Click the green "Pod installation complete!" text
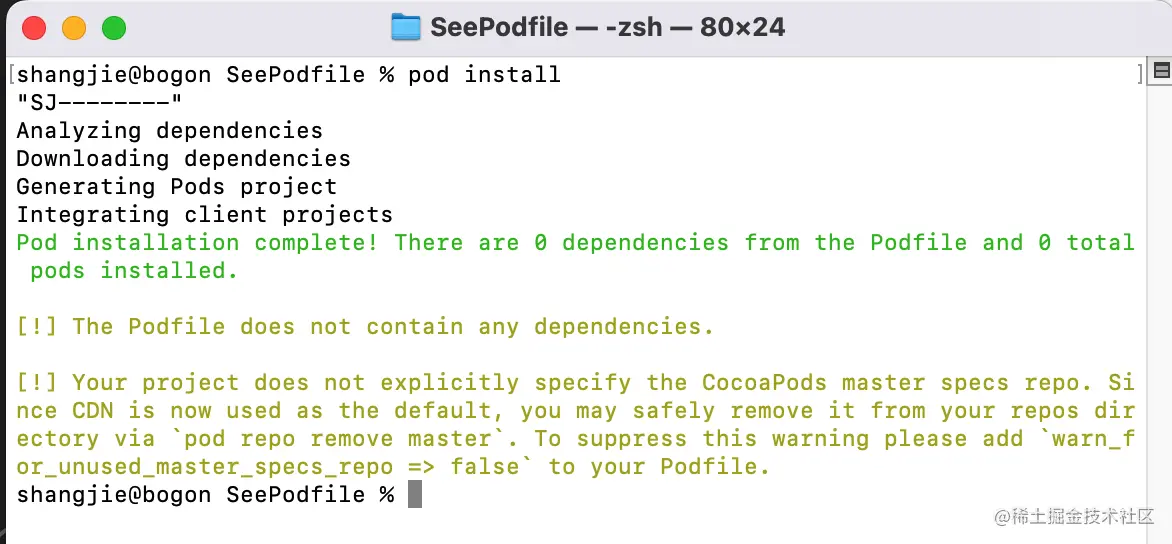 coord(197,243)
